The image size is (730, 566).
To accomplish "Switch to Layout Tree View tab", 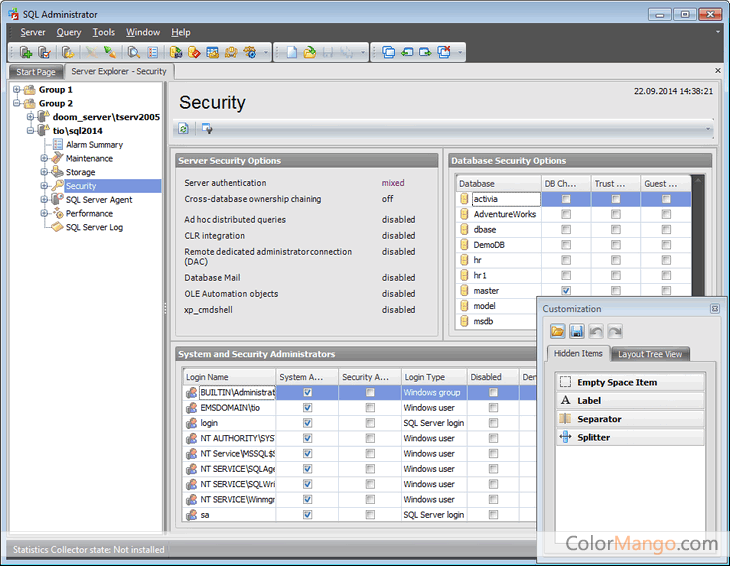I will tap(650, 354).
